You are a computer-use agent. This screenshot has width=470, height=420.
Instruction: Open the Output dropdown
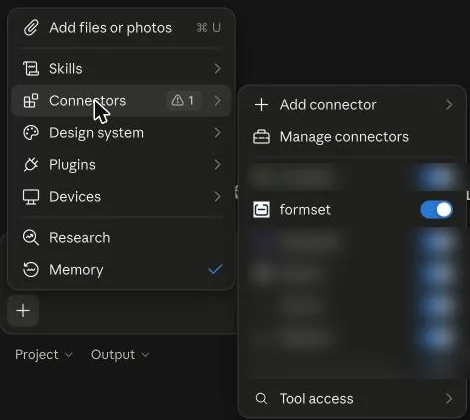coord(120,355)
